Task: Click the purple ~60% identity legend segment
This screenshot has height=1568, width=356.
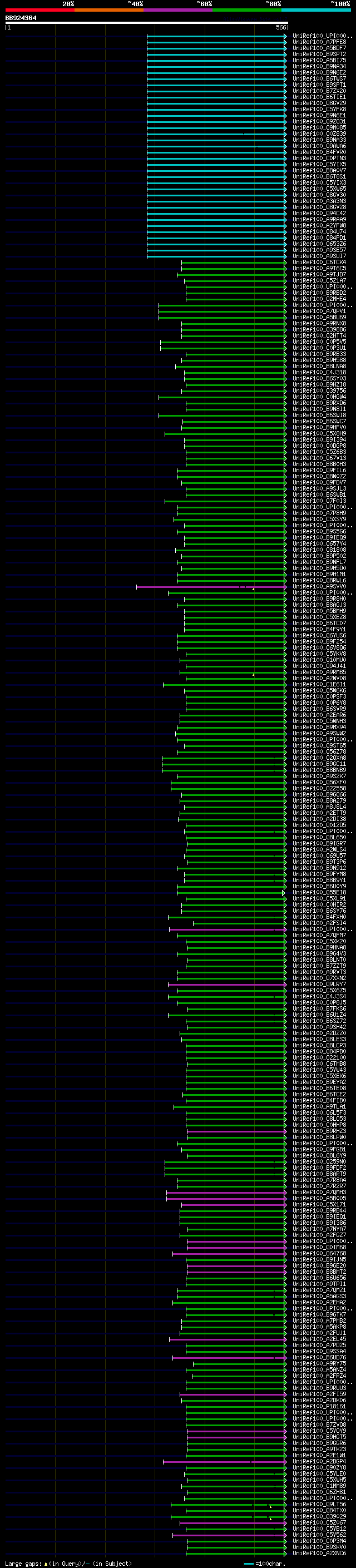Action: 177,10
